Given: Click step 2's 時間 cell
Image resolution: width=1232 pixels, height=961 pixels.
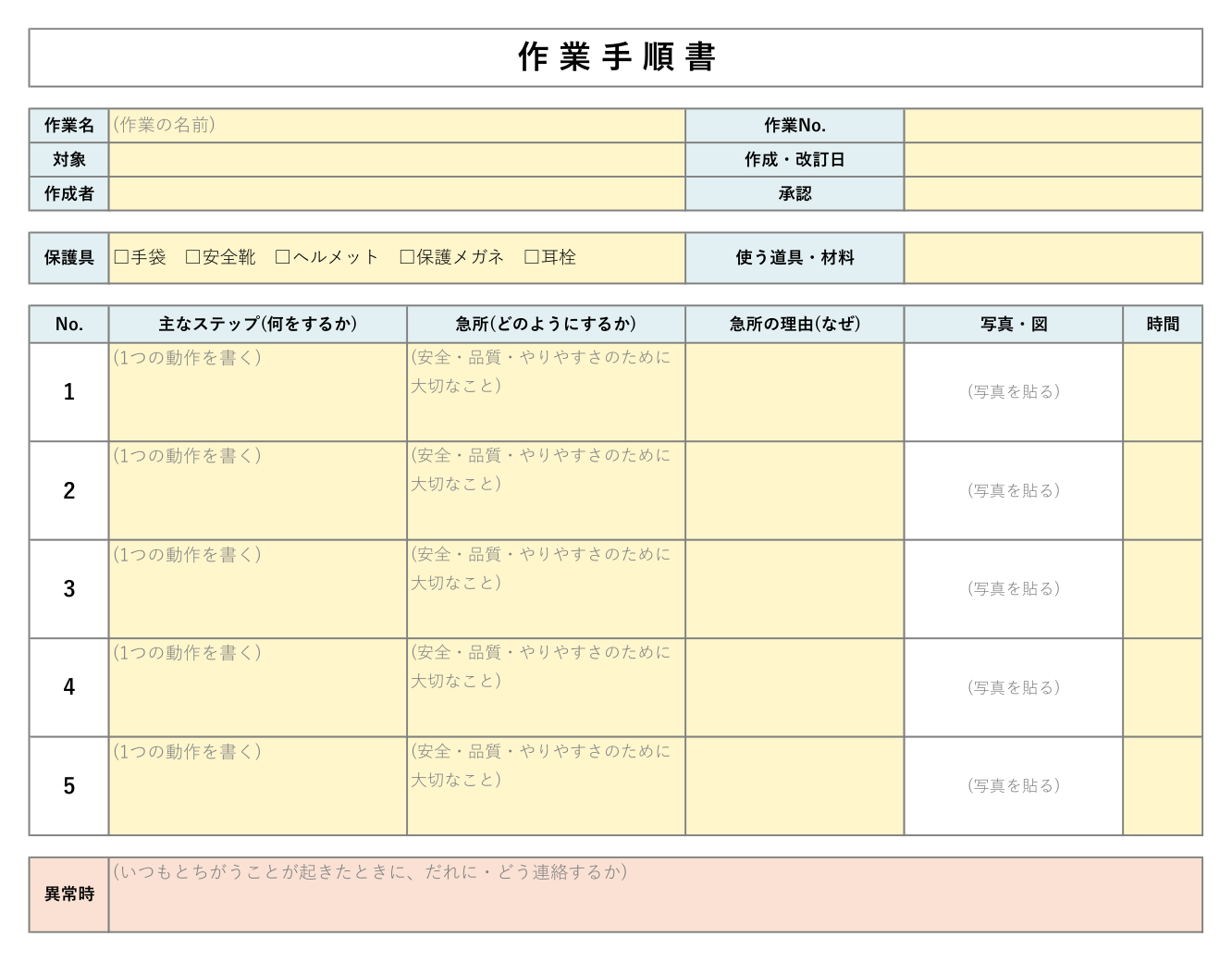Looking at the screenshot, I should coord(1163,490).
